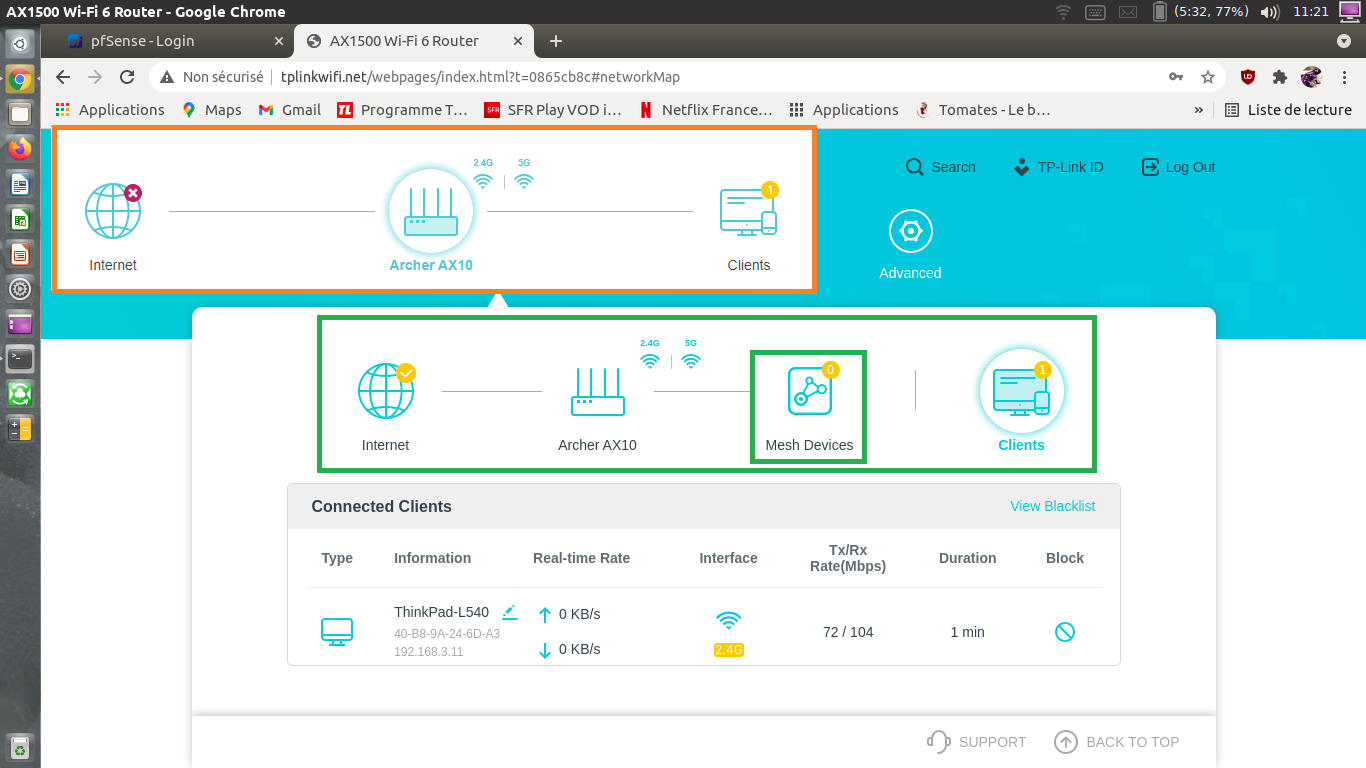This screenshot has width=1366, height=768.
Task: Bookmark this page with the star
Action: point(1208,77)
